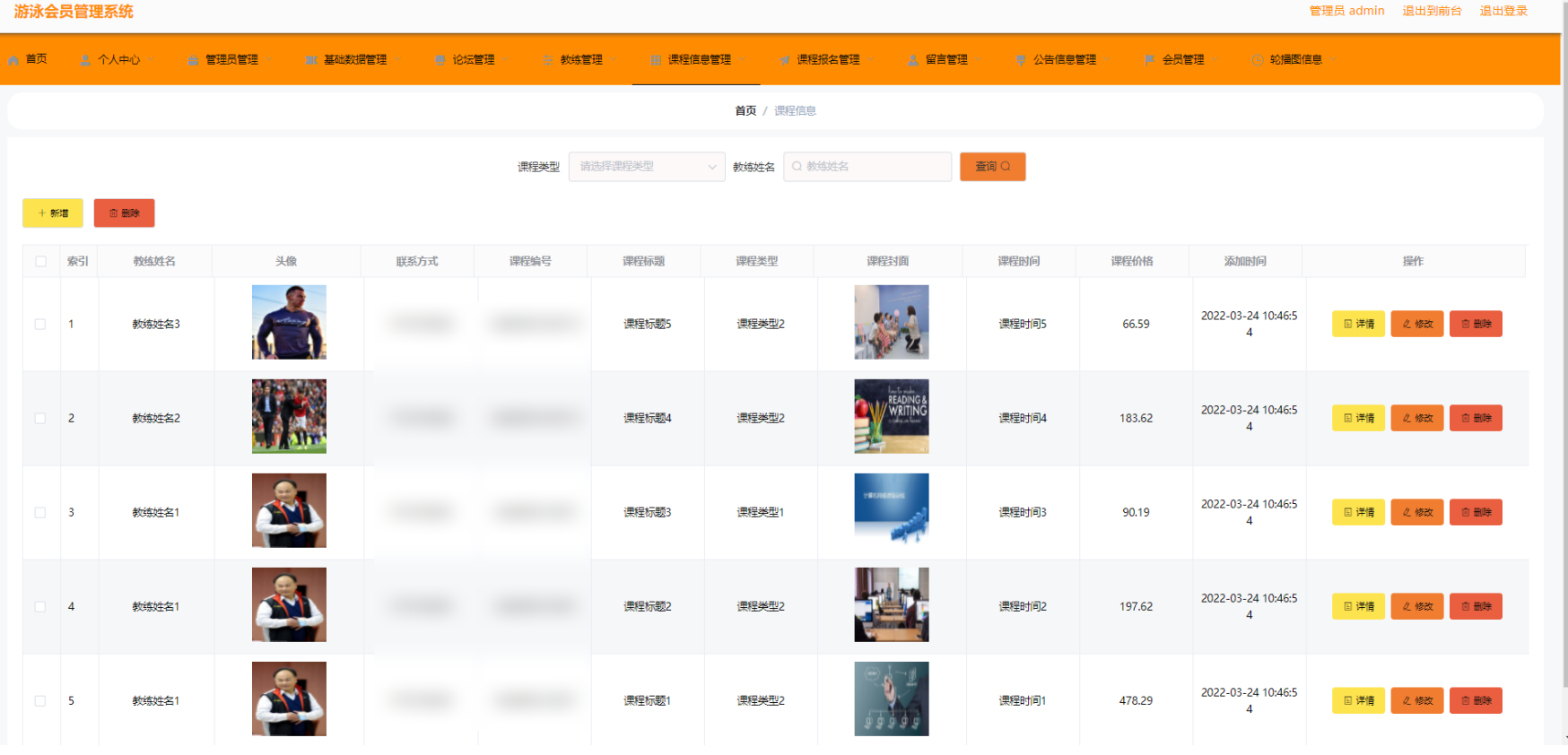Click the clock icon for 轮播图信息
Image resolution: width=1568 pixels, height=755 pixels.
1258,60
